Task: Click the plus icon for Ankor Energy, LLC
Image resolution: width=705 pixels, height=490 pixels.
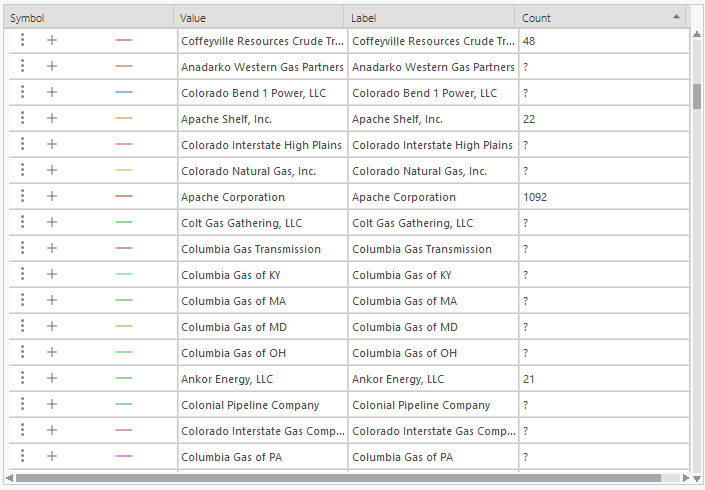Action: coord(52,378)
